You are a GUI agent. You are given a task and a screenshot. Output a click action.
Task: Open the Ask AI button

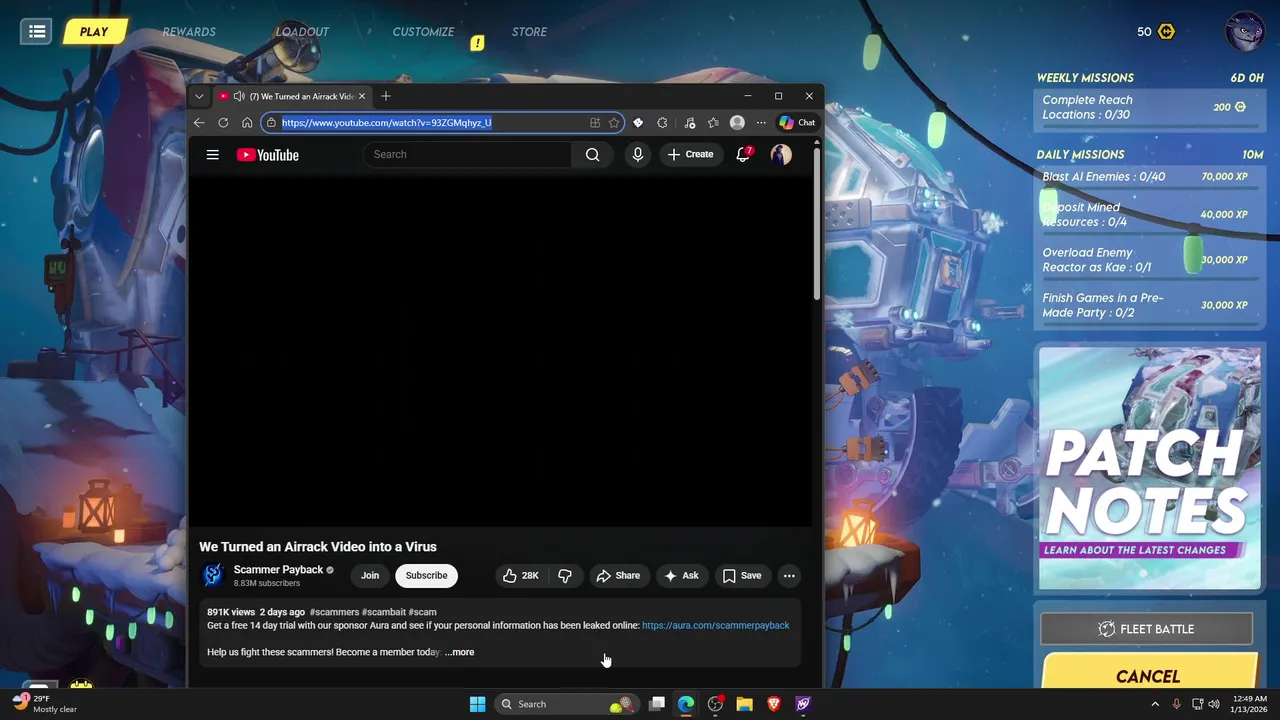pos(681,575)
